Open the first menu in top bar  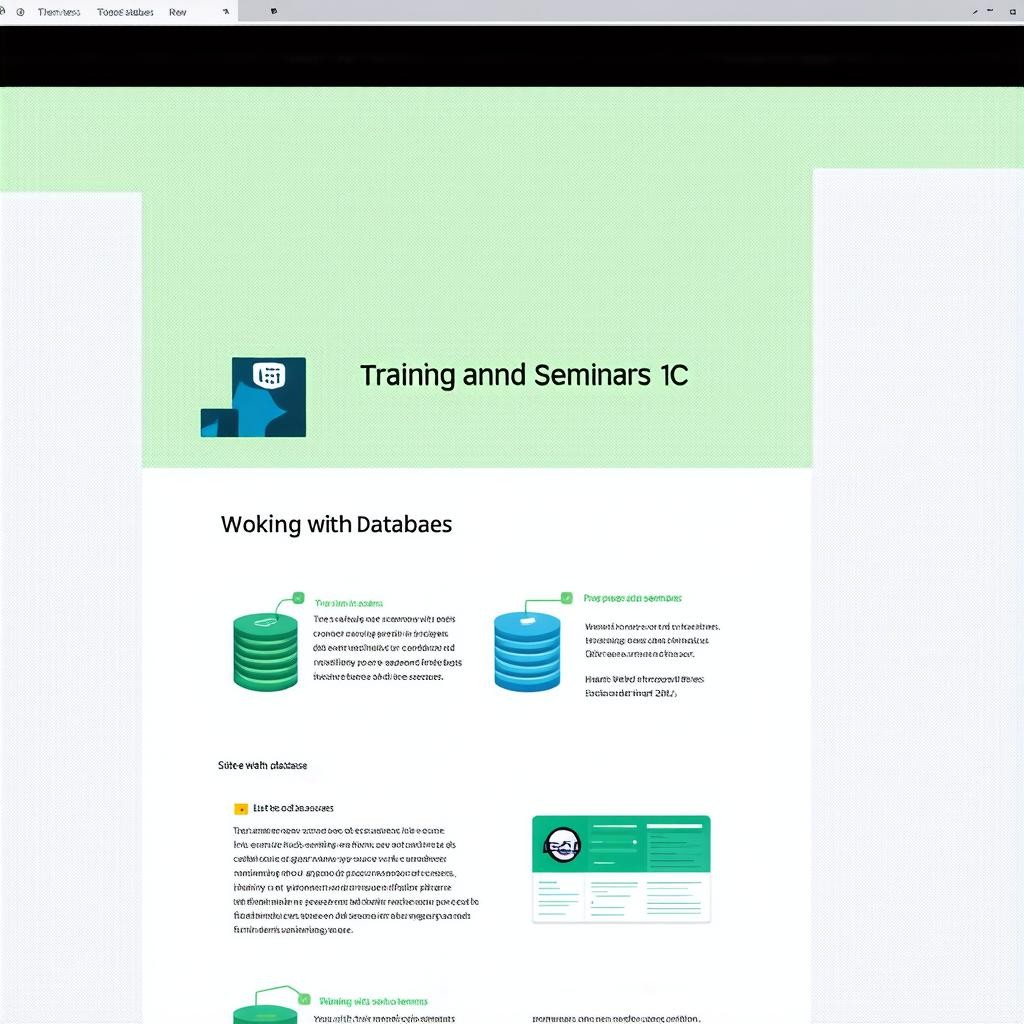pyautogui.click(x=58, y=12)
